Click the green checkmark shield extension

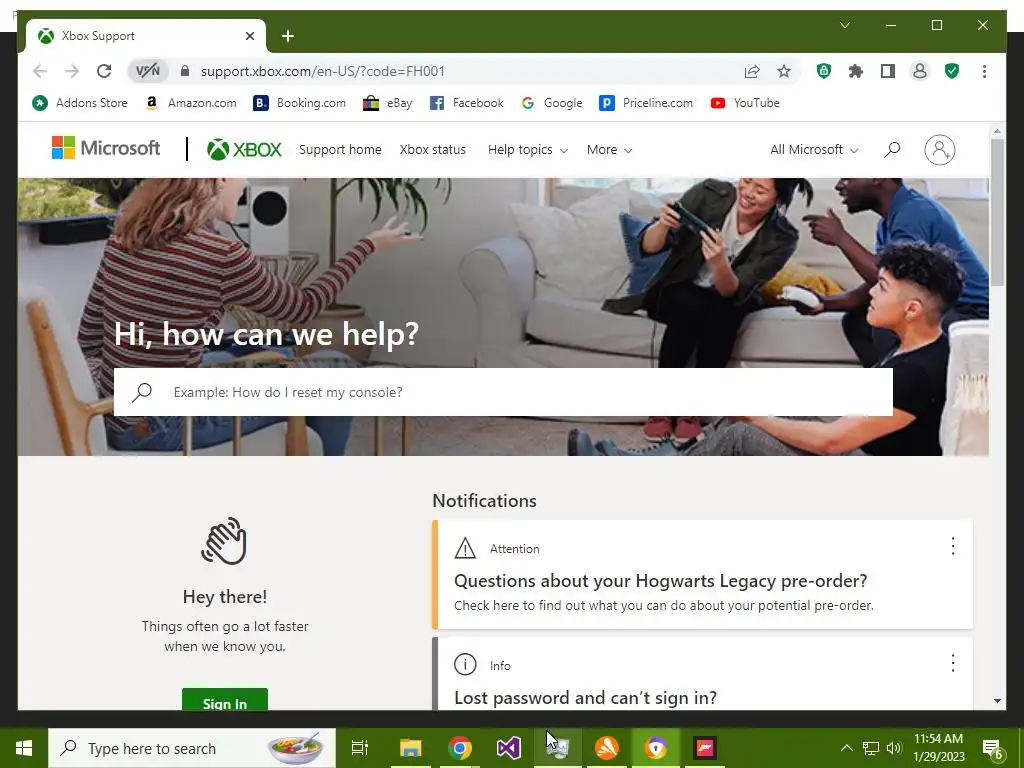(x=952, y=71)
